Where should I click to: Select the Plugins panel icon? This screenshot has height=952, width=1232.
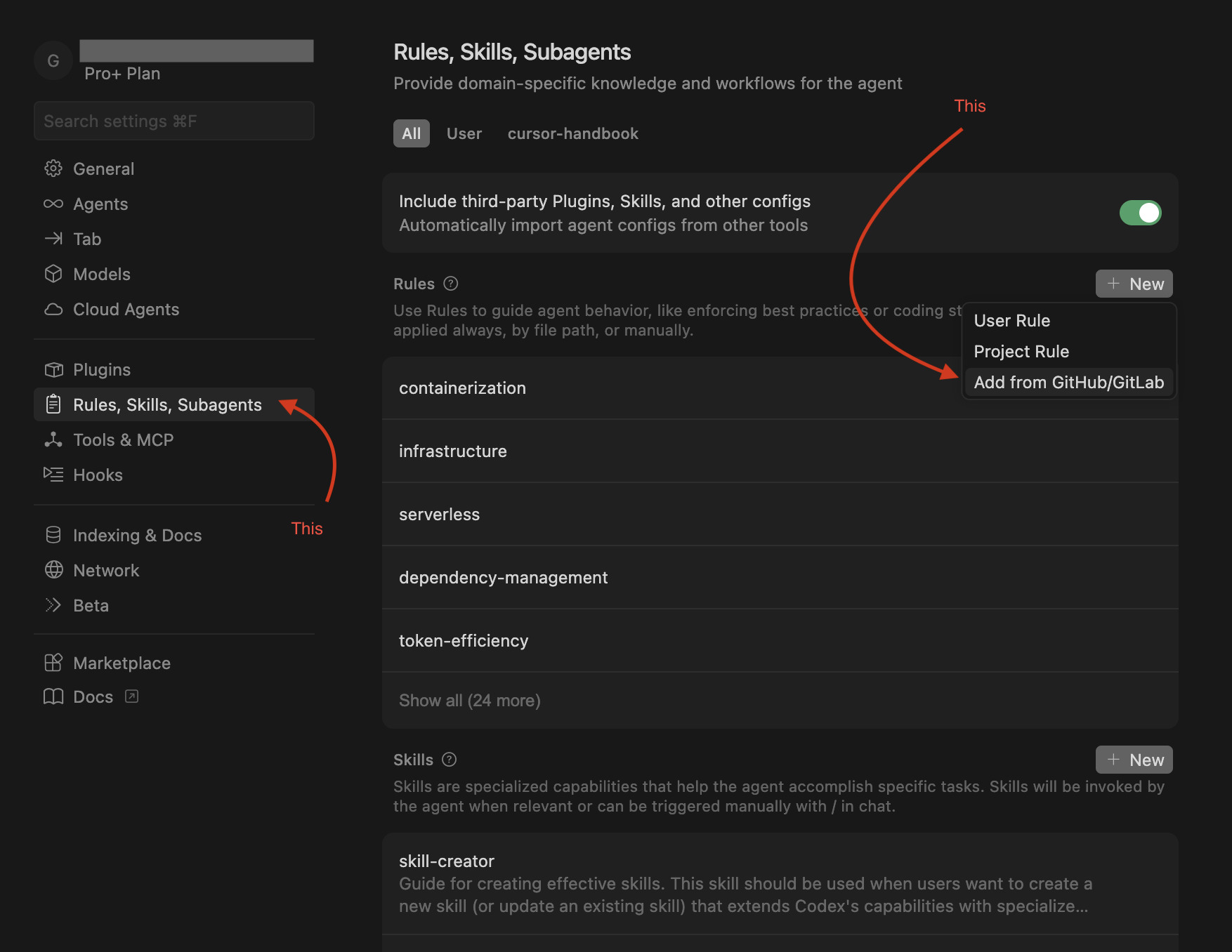coord(53,369)
